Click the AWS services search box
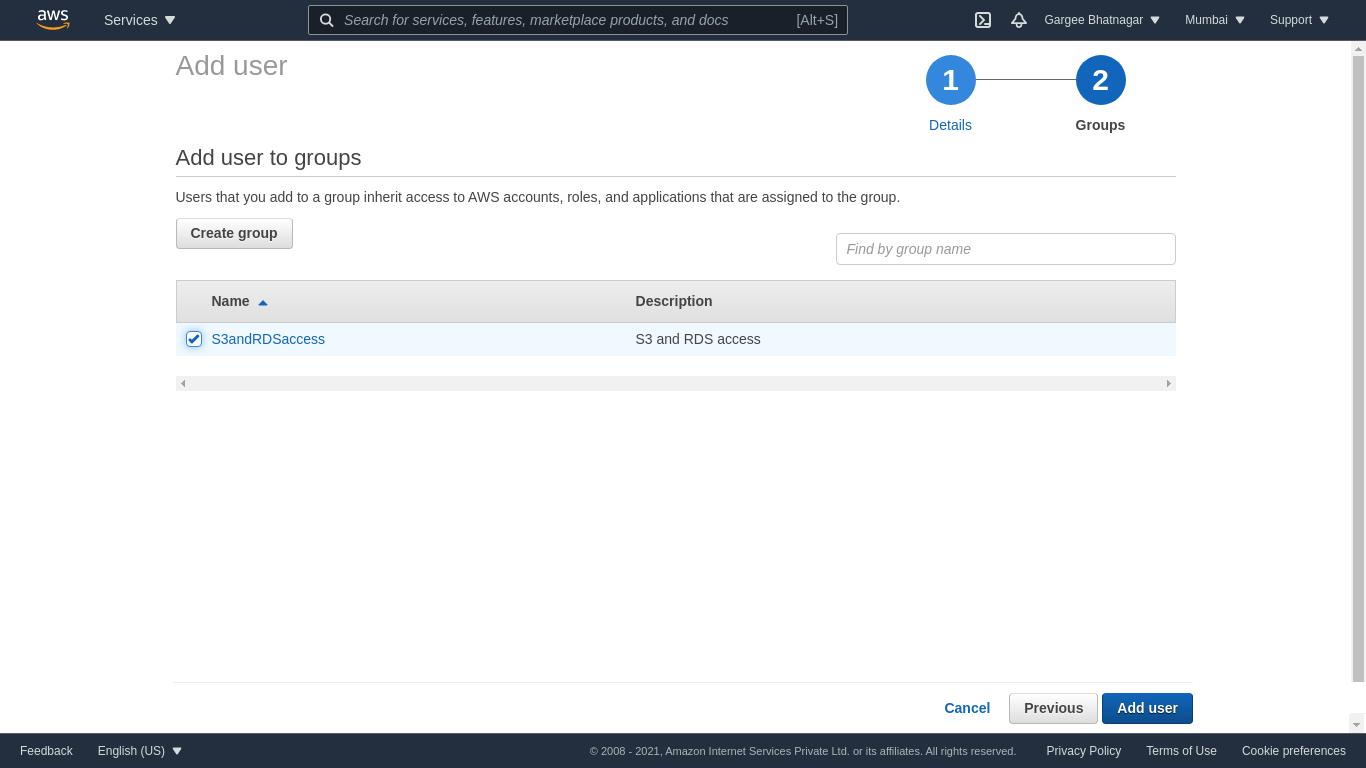This screenshot has width=1366, height=768. (x=578, y=20)
